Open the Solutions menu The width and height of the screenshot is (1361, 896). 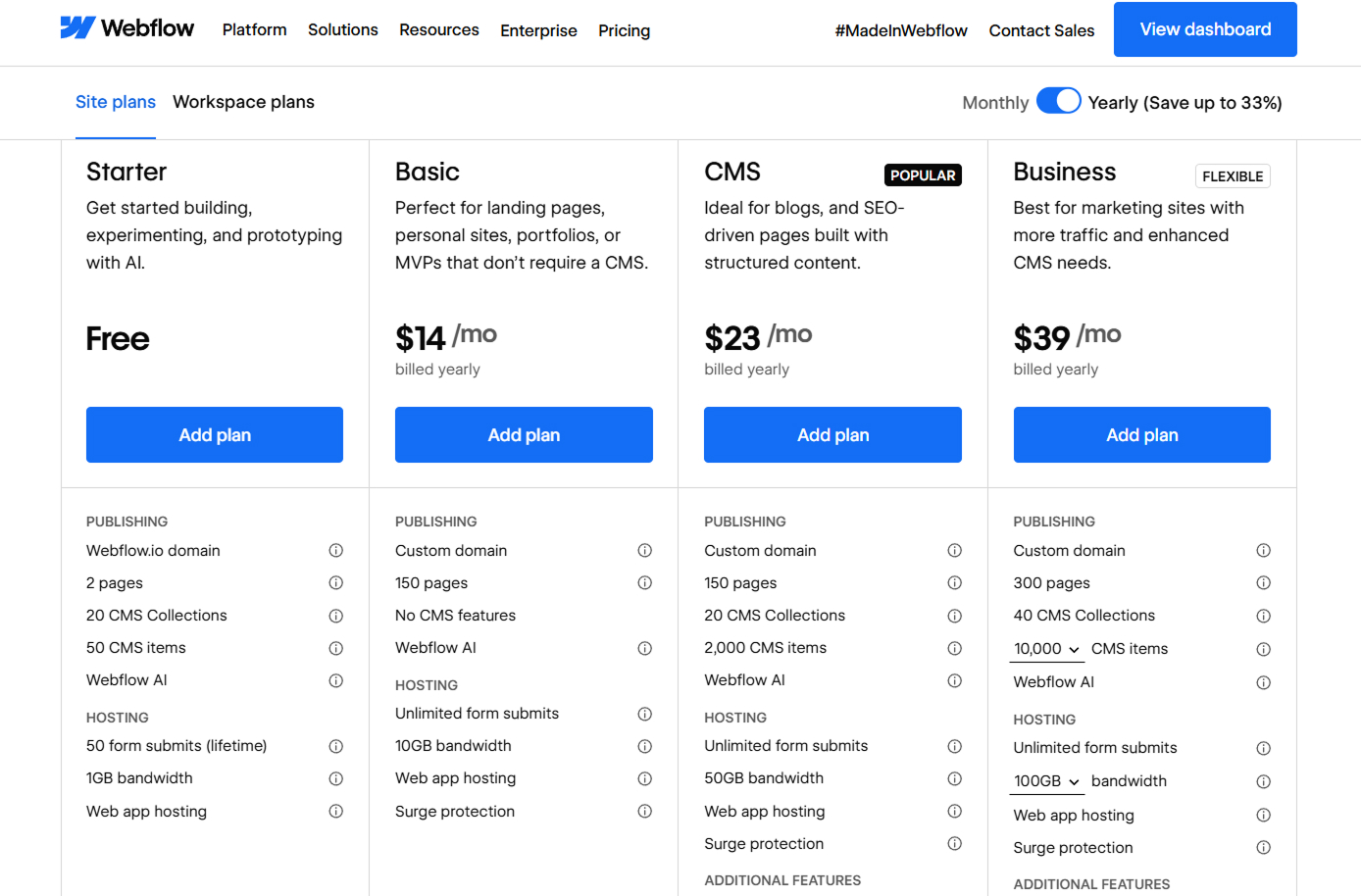tap(343, 29)
